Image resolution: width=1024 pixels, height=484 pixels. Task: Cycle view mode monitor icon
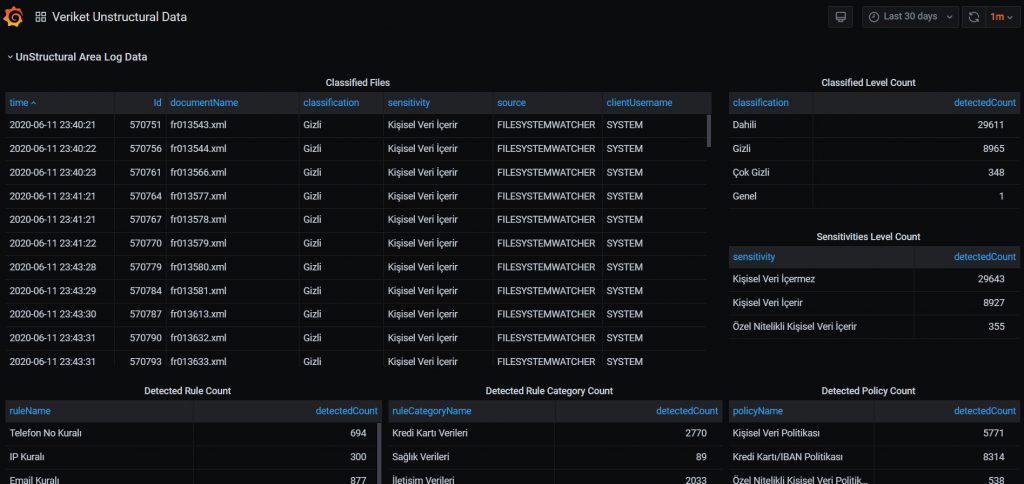pos(840,17)
